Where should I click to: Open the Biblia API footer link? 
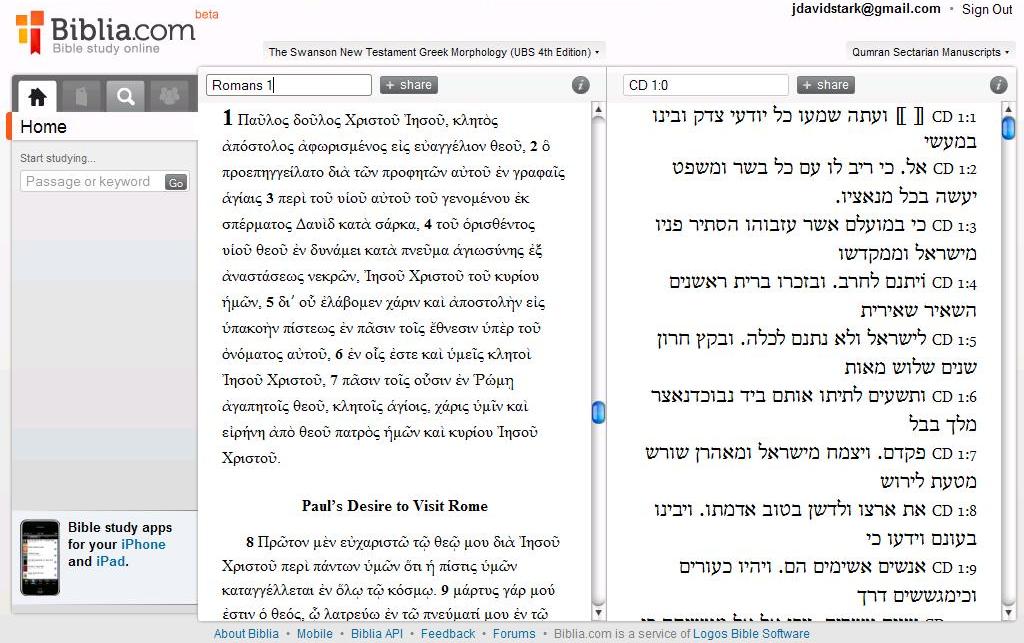point(377,634)
